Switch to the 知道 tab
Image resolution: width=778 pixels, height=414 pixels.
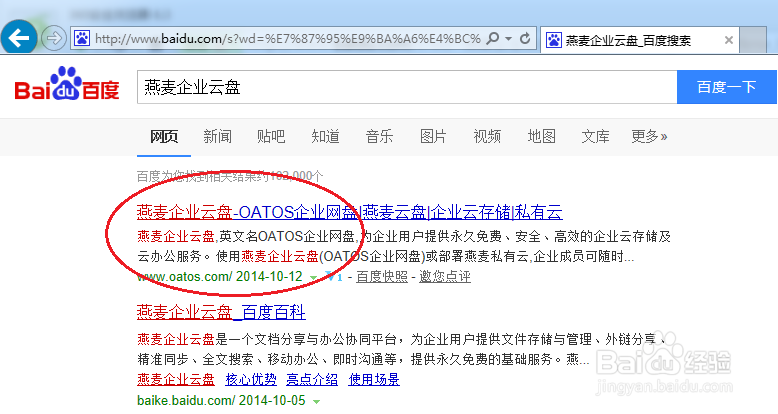[x=325, y=136]
